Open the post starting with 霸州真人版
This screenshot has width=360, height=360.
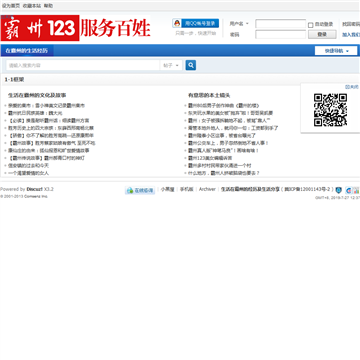(x=223, y=150)
